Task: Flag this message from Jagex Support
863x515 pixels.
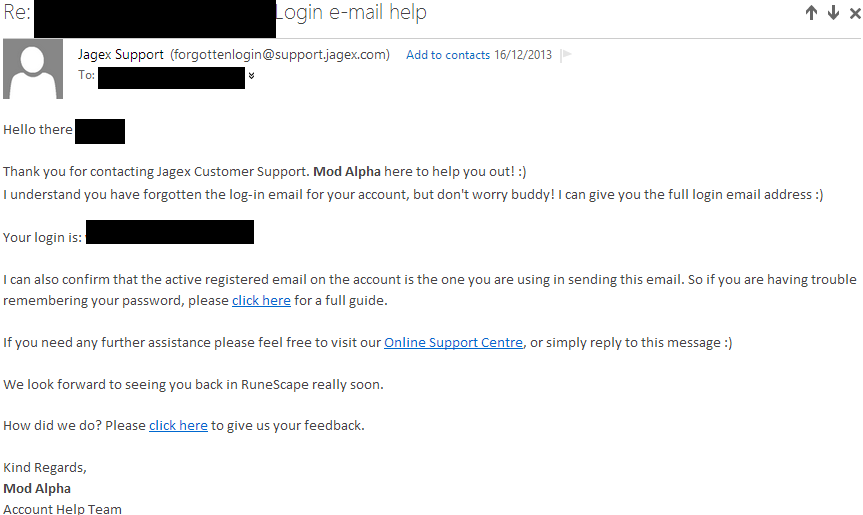Action: tap(566, 54)
